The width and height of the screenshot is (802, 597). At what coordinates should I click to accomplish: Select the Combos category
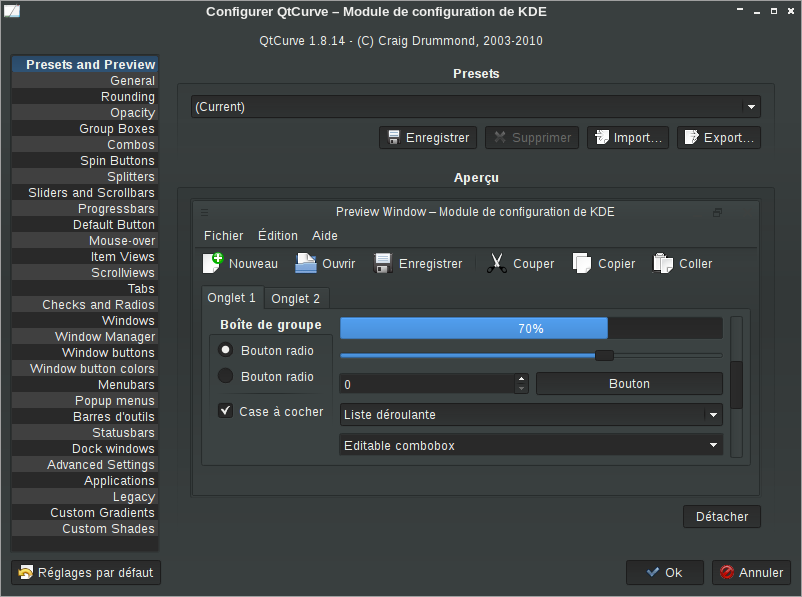85,144
